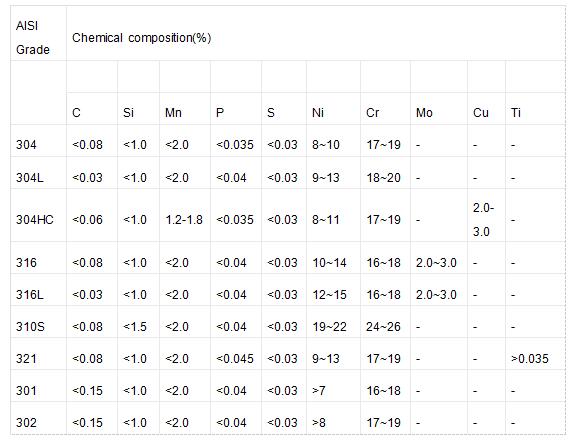Click the >7 Ni value for 301
The height and width of the screenshot is (444, 576).
pos(319,390)
